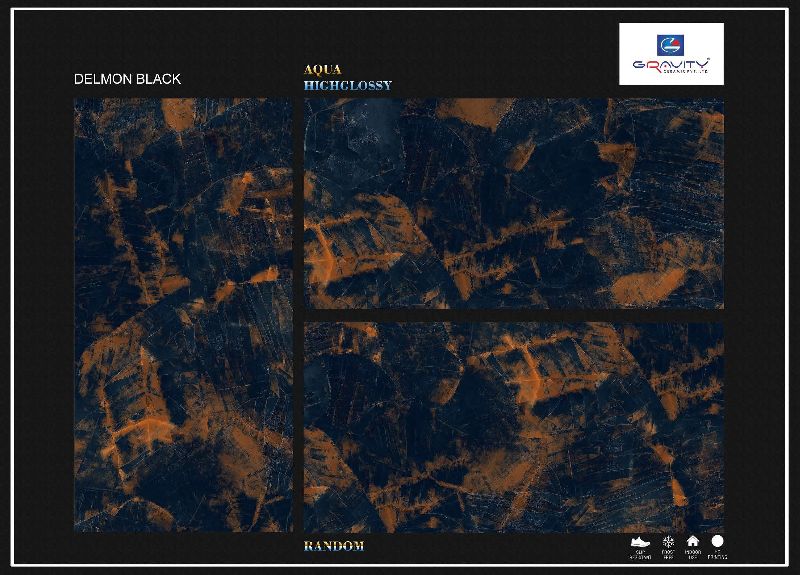
Task: Open the GRAVITY wordmark in the logo
Action: pos(671,66)
